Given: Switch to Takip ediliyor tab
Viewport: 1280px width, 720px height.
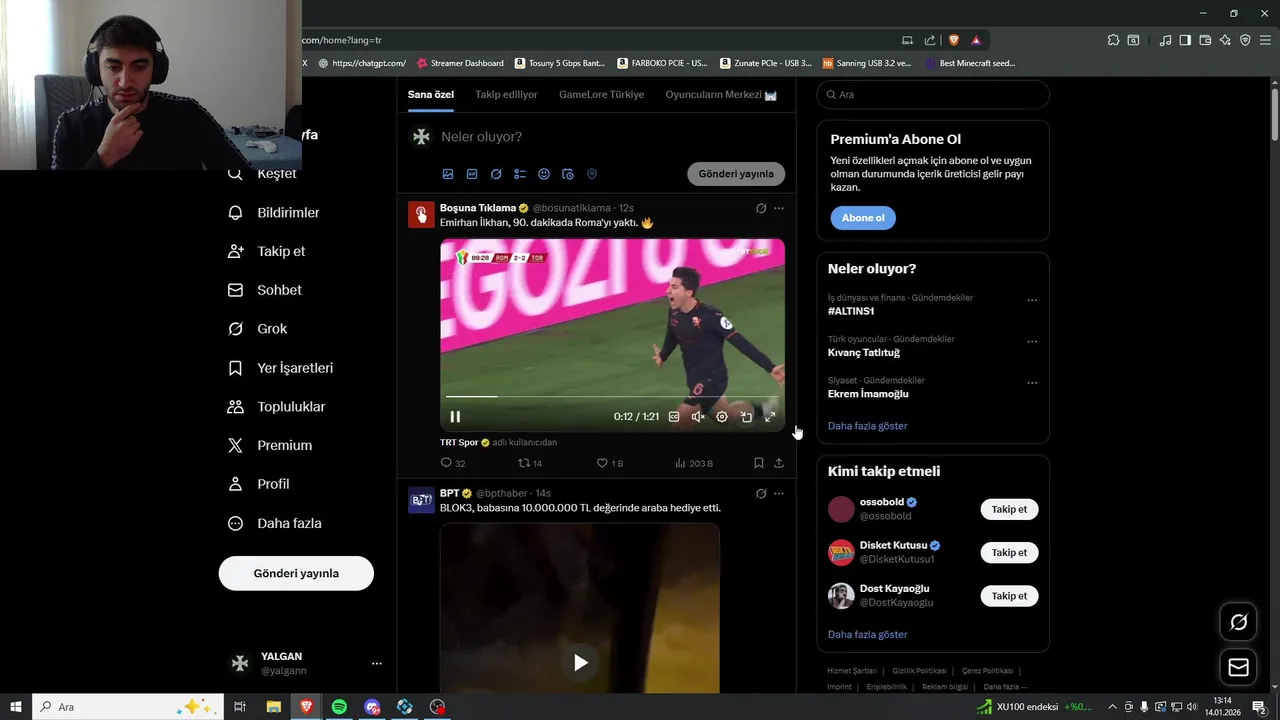Looking at the screenshot, I should click(506, 94).
